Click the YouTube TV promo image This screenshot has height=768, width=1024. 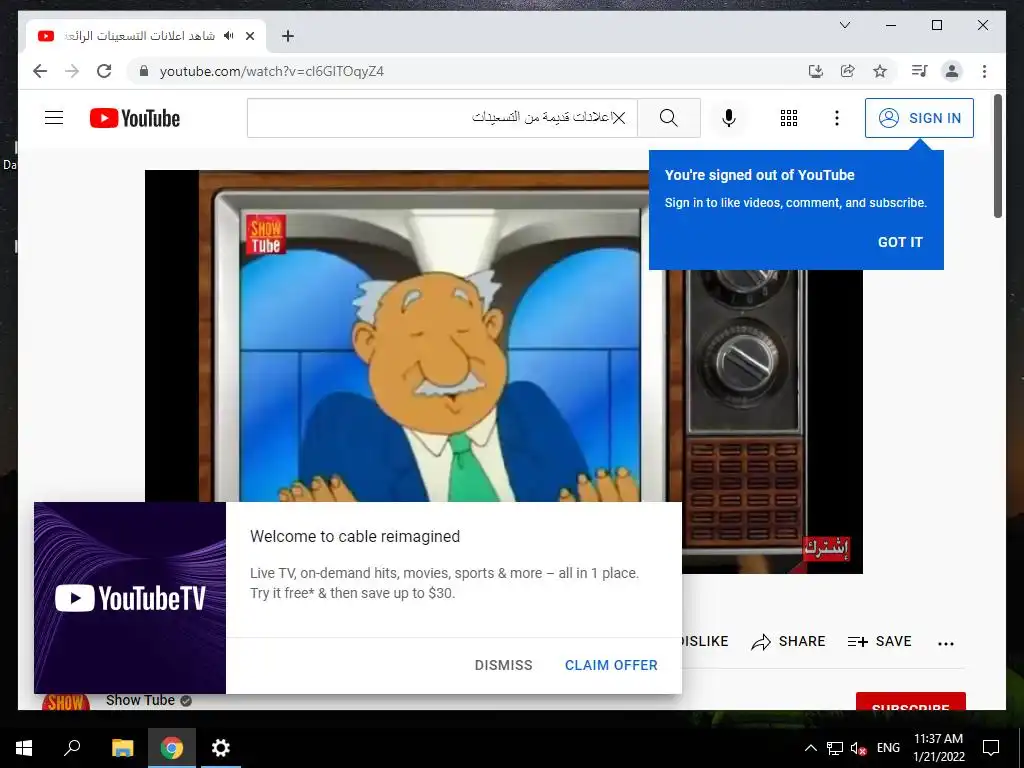(130, 598)
